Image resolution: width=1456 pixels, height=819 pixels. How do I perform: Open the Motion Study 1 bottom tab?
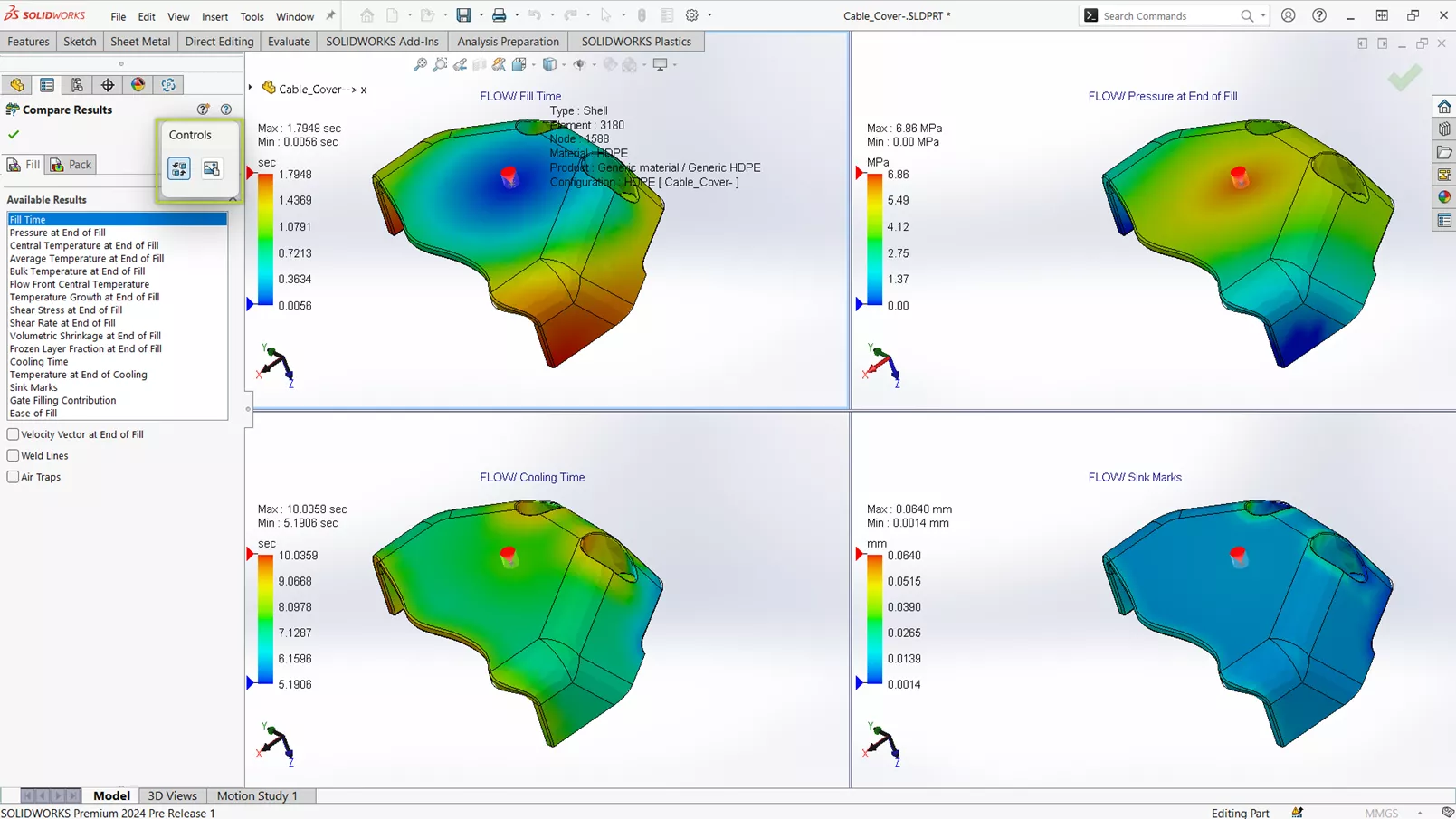point(257,795)
